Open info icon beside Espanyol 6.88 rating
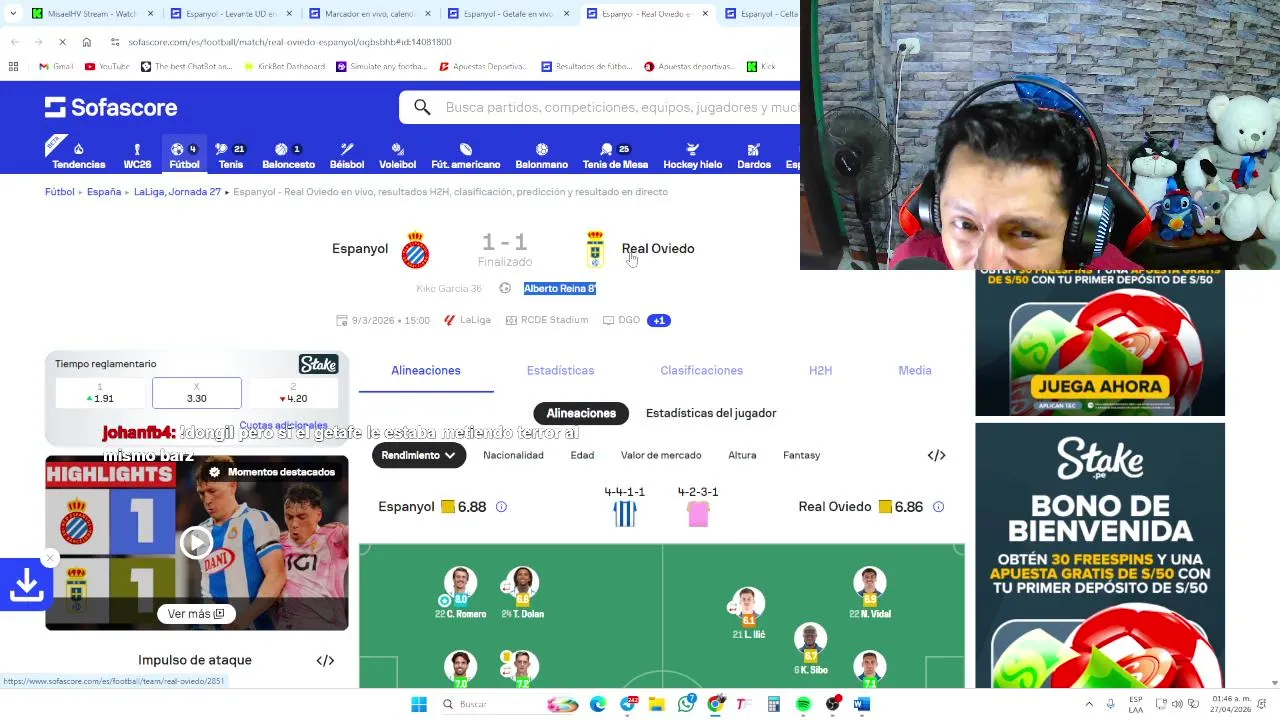This screenshot has width=1280, height=720. [501, 507]
